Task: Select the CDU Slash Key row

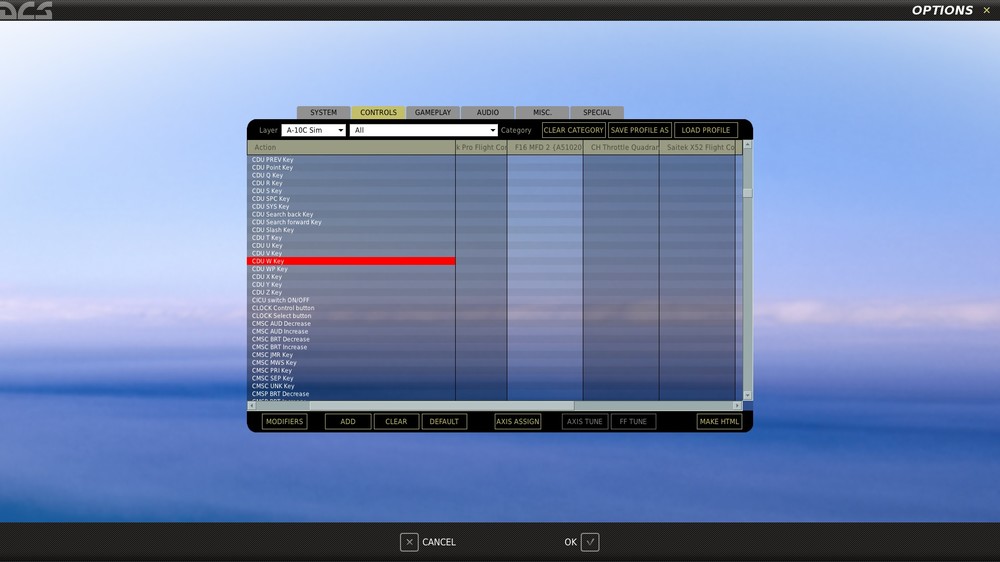Action: click(351, 230)
